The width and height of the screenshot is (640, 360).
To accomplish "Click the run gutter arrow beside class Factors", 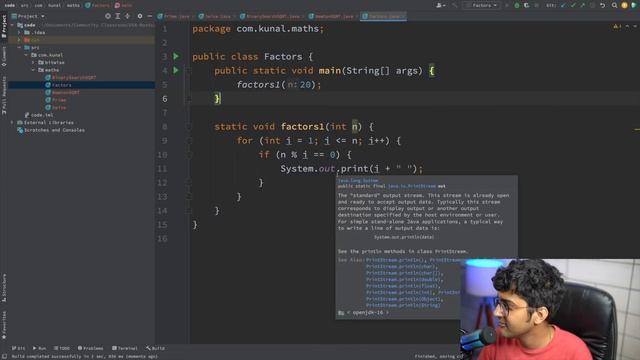I will click(176, 56).
